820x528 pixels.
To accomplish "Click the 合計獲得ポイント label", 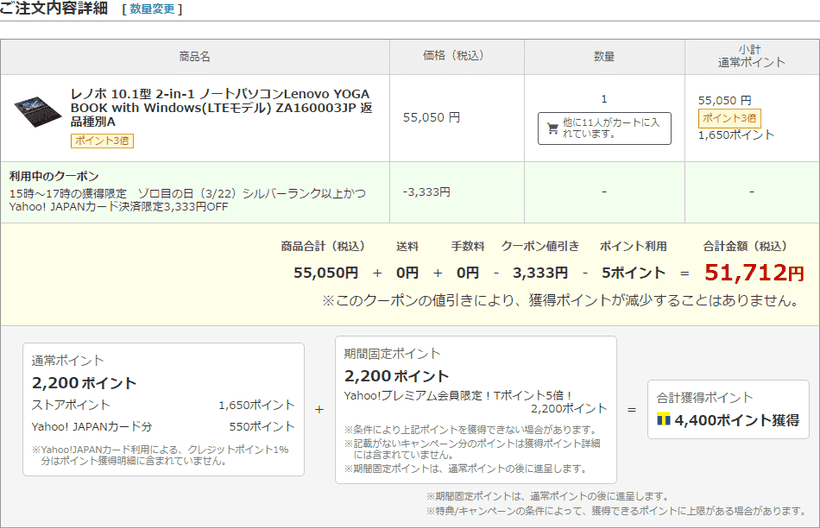I will tap(704, 398).
